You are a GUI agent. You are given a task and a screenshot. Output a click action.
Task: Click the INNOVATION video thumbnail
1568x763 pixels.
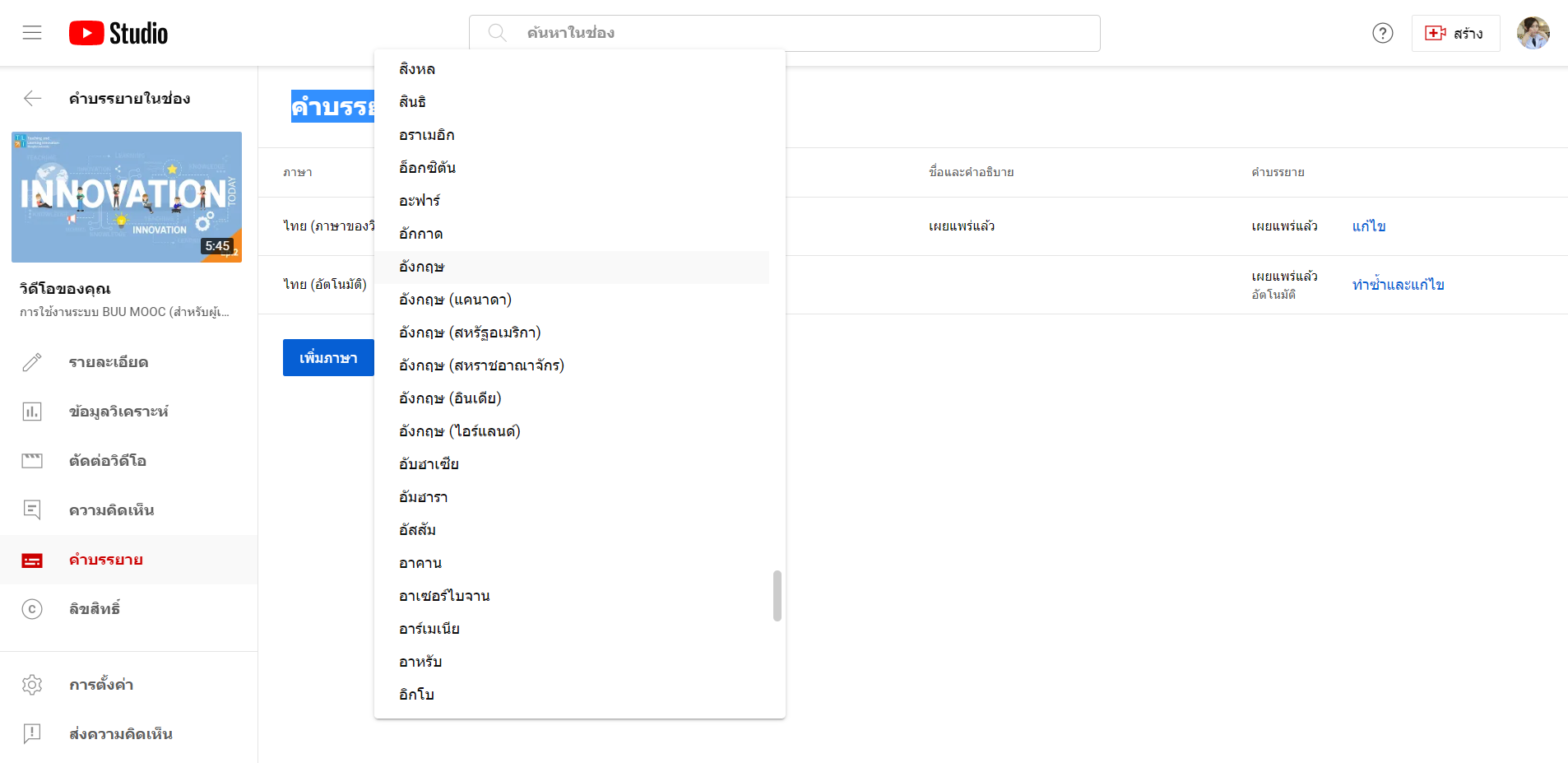[x=127, y=197]
